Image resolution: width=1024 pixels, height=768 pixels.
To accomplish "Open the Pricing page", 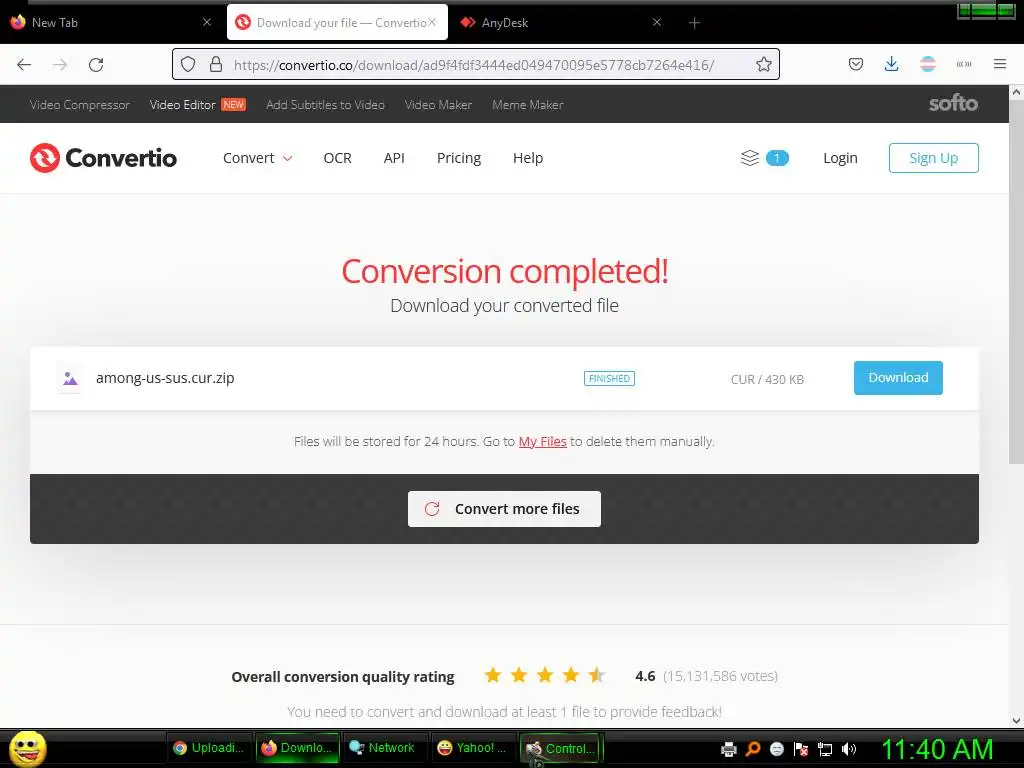I will (x=458, y=158).
